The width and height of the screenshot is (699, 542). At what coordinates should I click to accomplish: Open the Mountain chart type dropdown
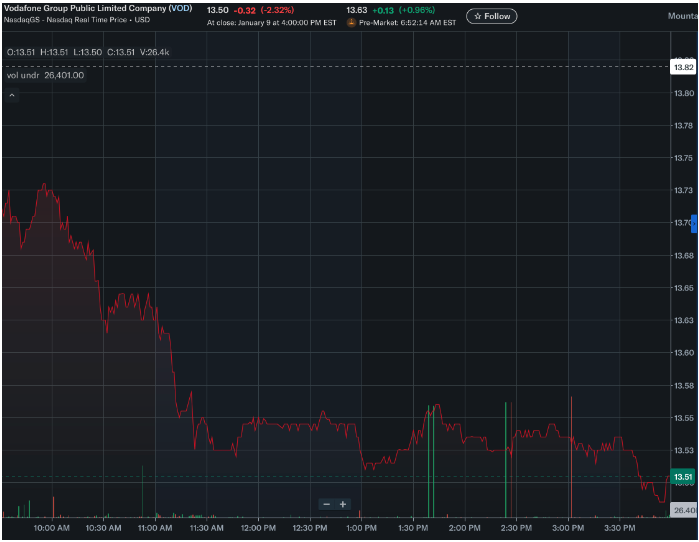(x=682, y=16)
